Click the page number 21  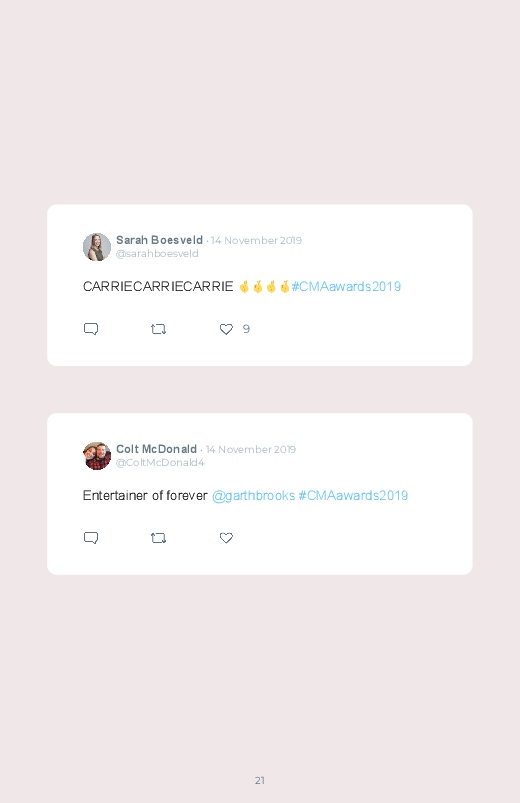(x=260, y=780)
